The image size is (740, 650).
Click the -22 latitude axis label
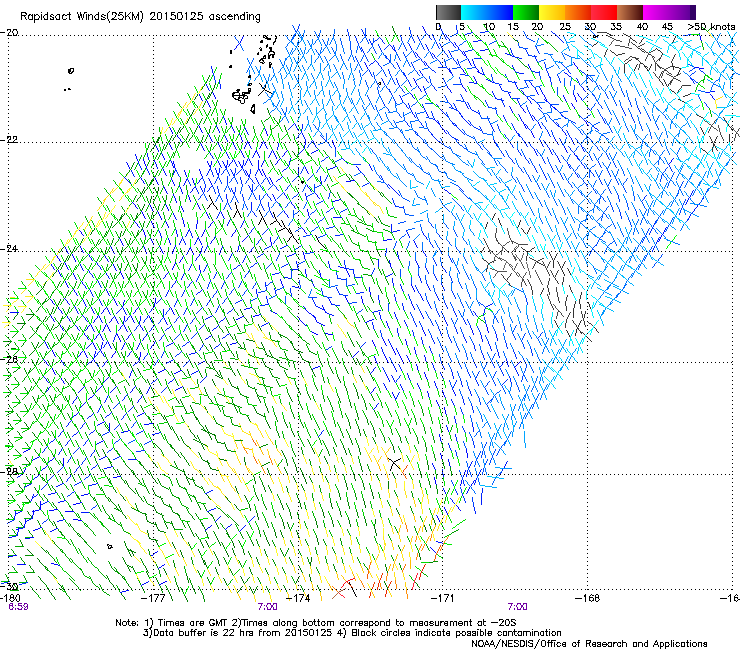(x=9, y=140)
